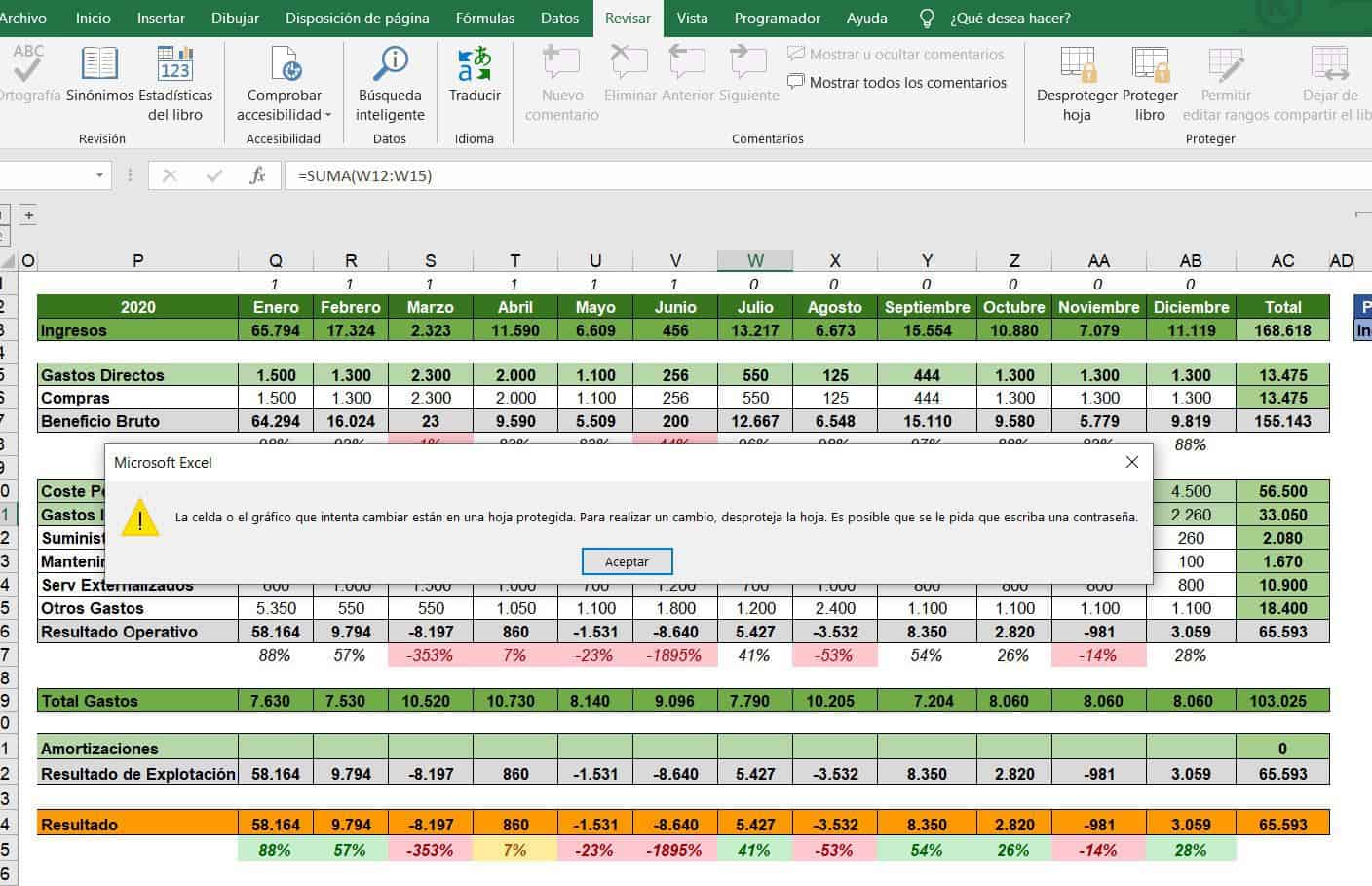Close the Microsoft Excel dialog
1372x886 pixels.
1131,462
